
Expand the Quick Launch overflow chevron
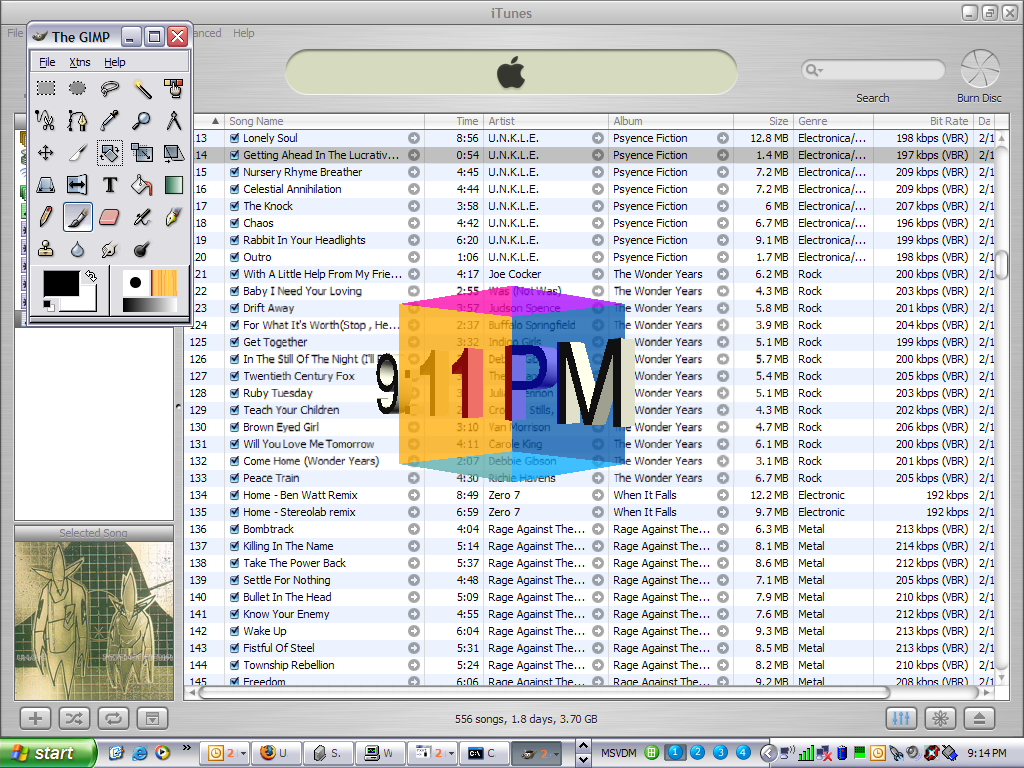coord(187,747)
